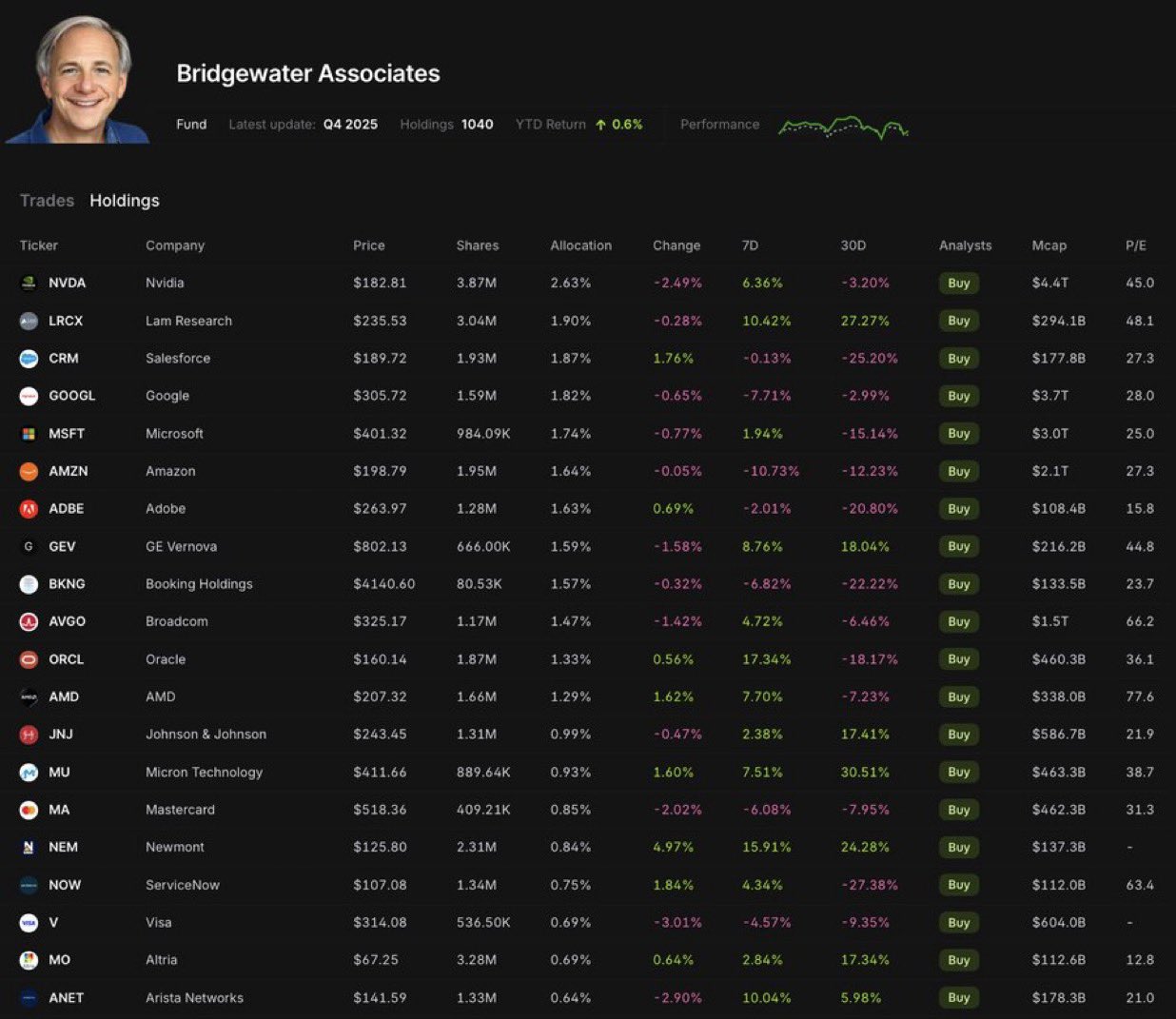
Task: Click the Adobe red logo icon
Action: 29,509
